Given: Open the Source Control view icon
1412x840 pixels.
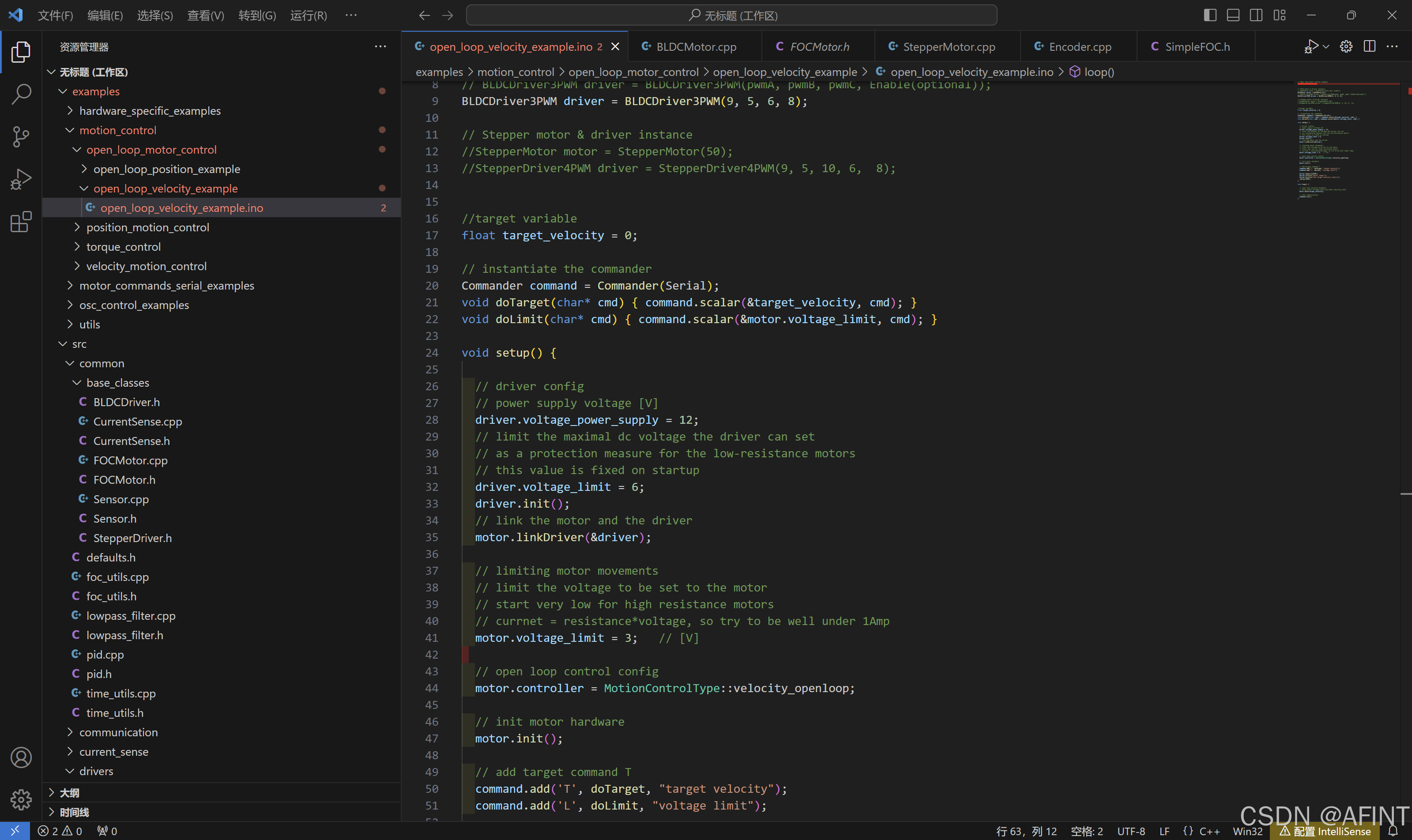Looking at the screenshot, I should (x=21, y=136).
